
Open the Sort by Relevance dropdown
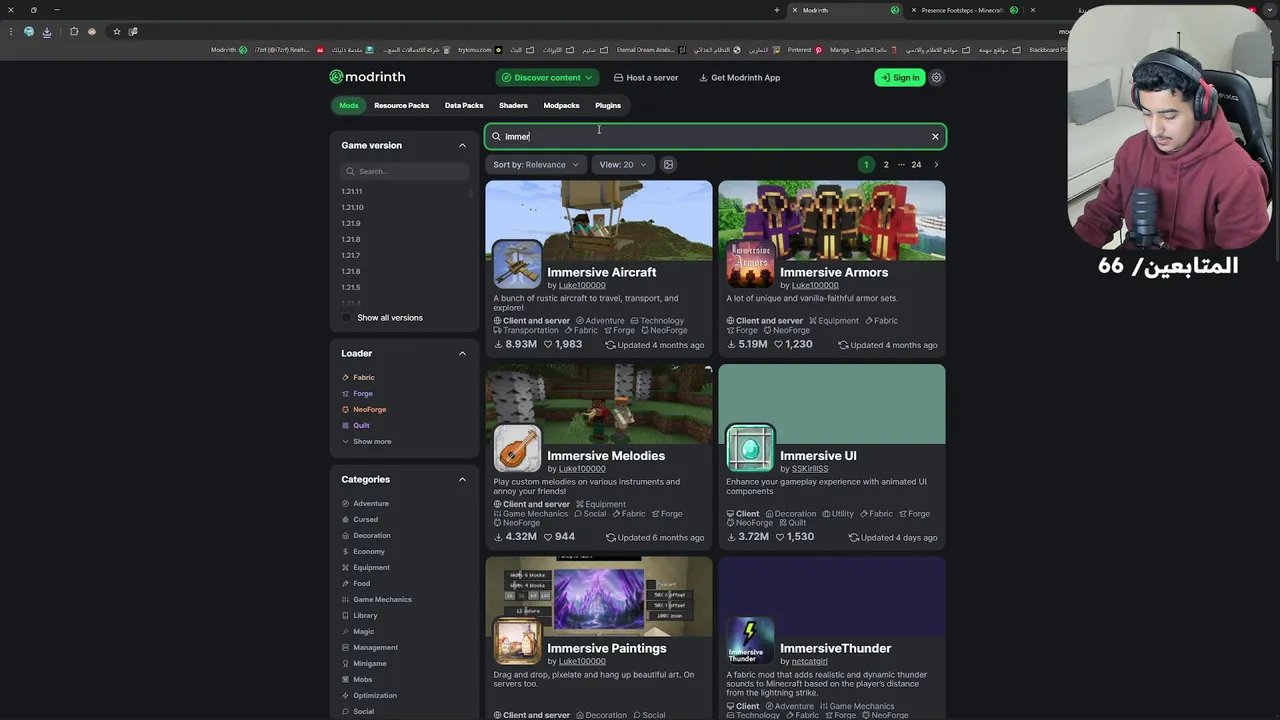pos(535,164)
